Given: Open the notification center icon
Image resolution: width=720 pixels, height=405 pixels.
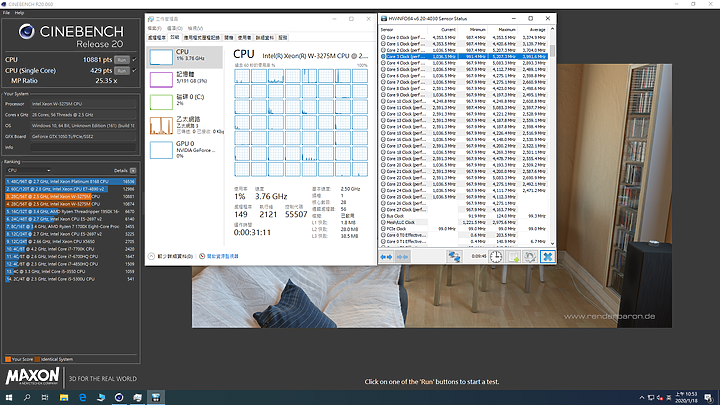Looking at the screenshot, I should (x=709, y=397).
